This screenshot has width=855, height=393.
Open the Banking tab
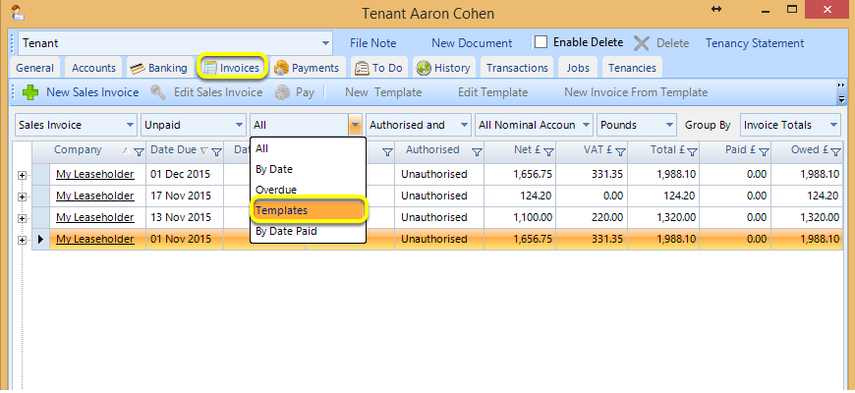(x=160, y=68)
